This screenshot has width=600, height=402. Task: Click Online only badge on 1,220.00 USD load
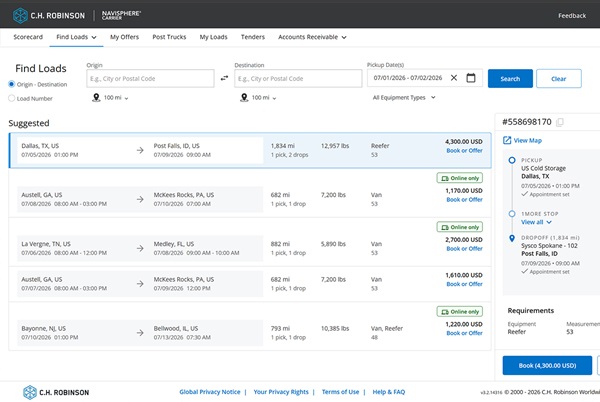[x=460, y=312]
